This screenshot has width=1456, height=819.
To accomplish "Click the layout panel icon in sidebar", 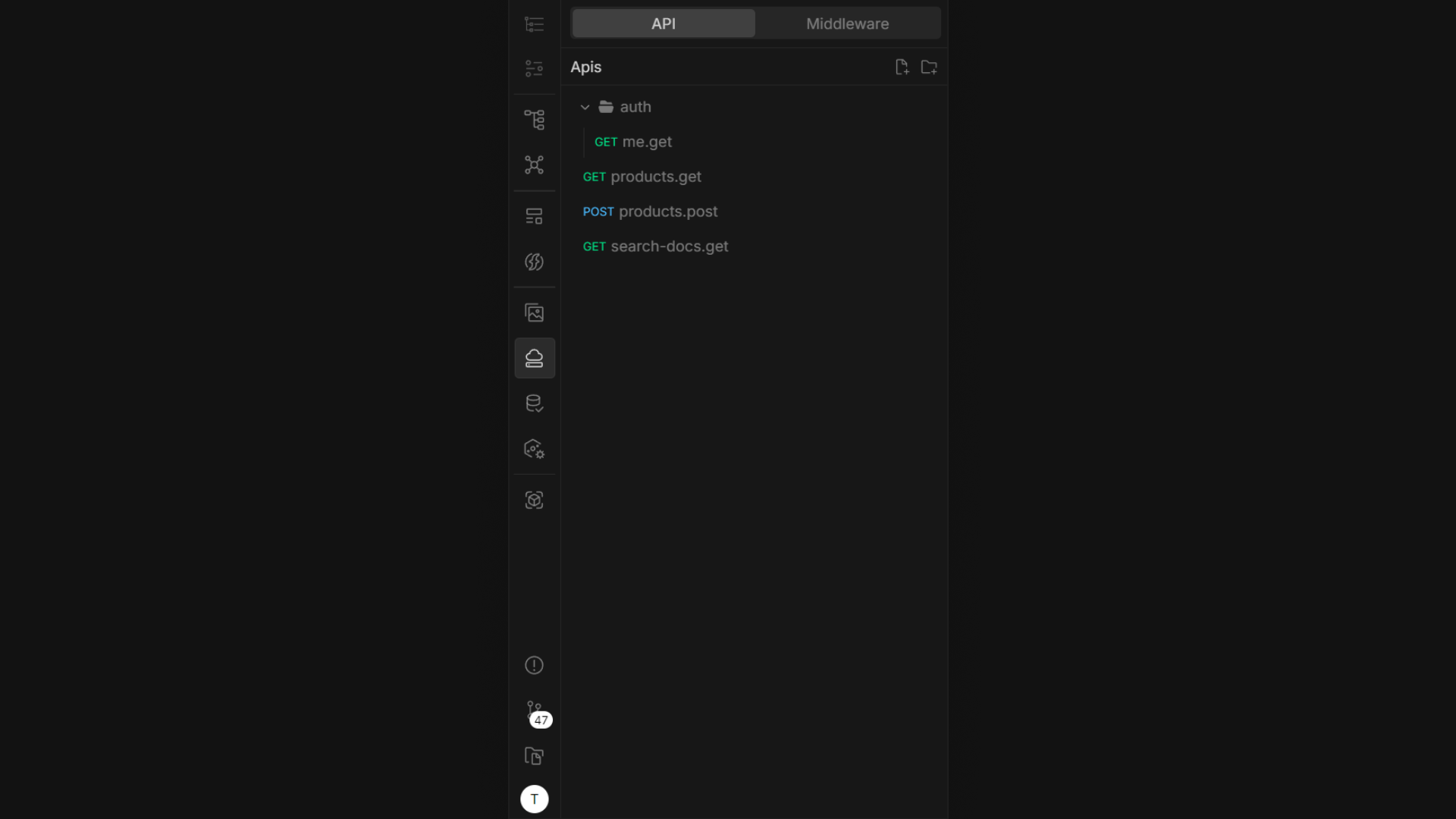I will pyautogui.click(x=535, y=216).
